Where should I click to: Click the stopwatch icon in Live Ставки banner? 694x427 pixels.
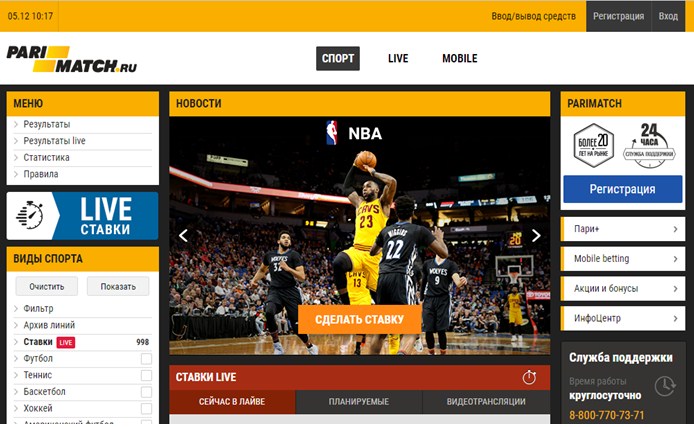pyautogui.click(x=31, y=216)
